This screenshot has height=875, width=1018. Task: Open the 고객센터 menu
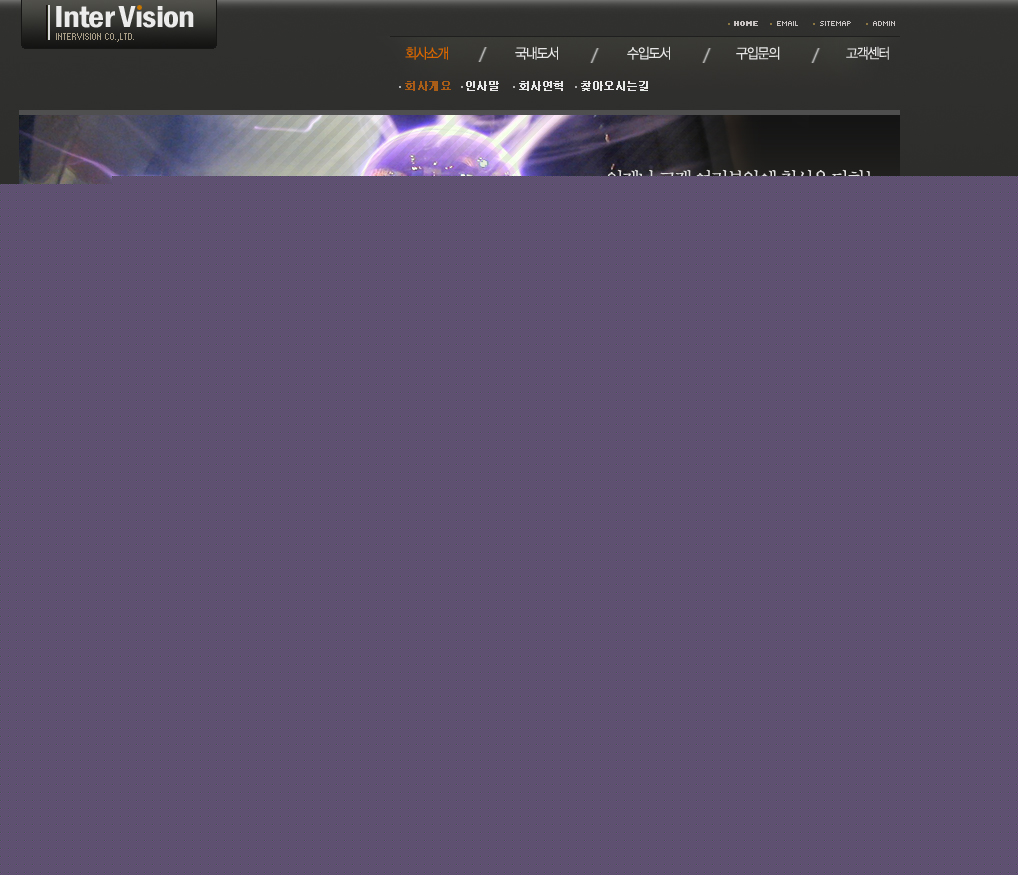click(867, 54)
